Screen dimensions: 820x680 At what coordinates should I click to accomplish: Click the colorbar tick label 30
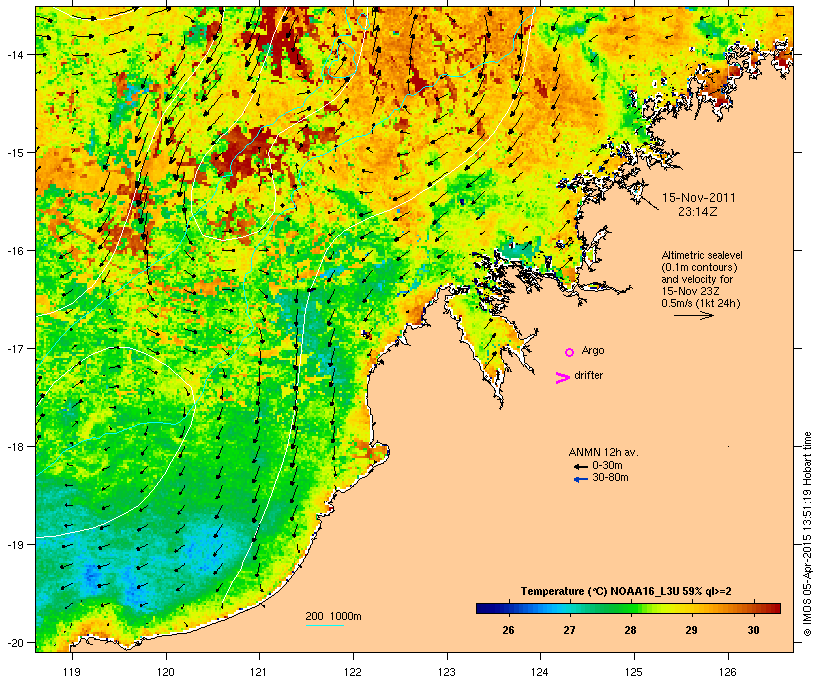[x=753, y=630]
